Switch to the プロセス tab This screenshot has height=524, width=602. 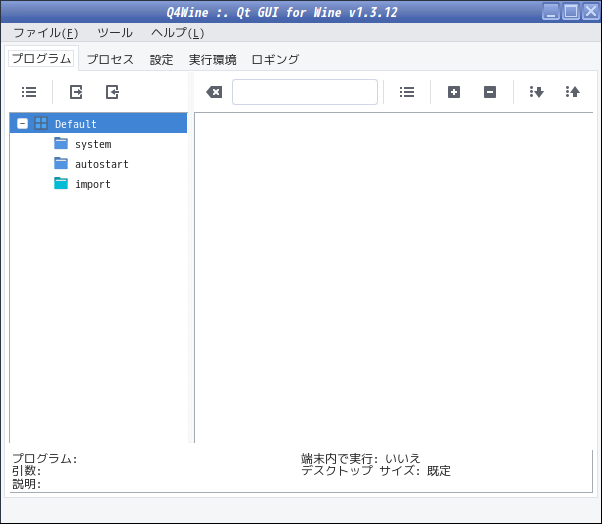click(x=110, y=60)
